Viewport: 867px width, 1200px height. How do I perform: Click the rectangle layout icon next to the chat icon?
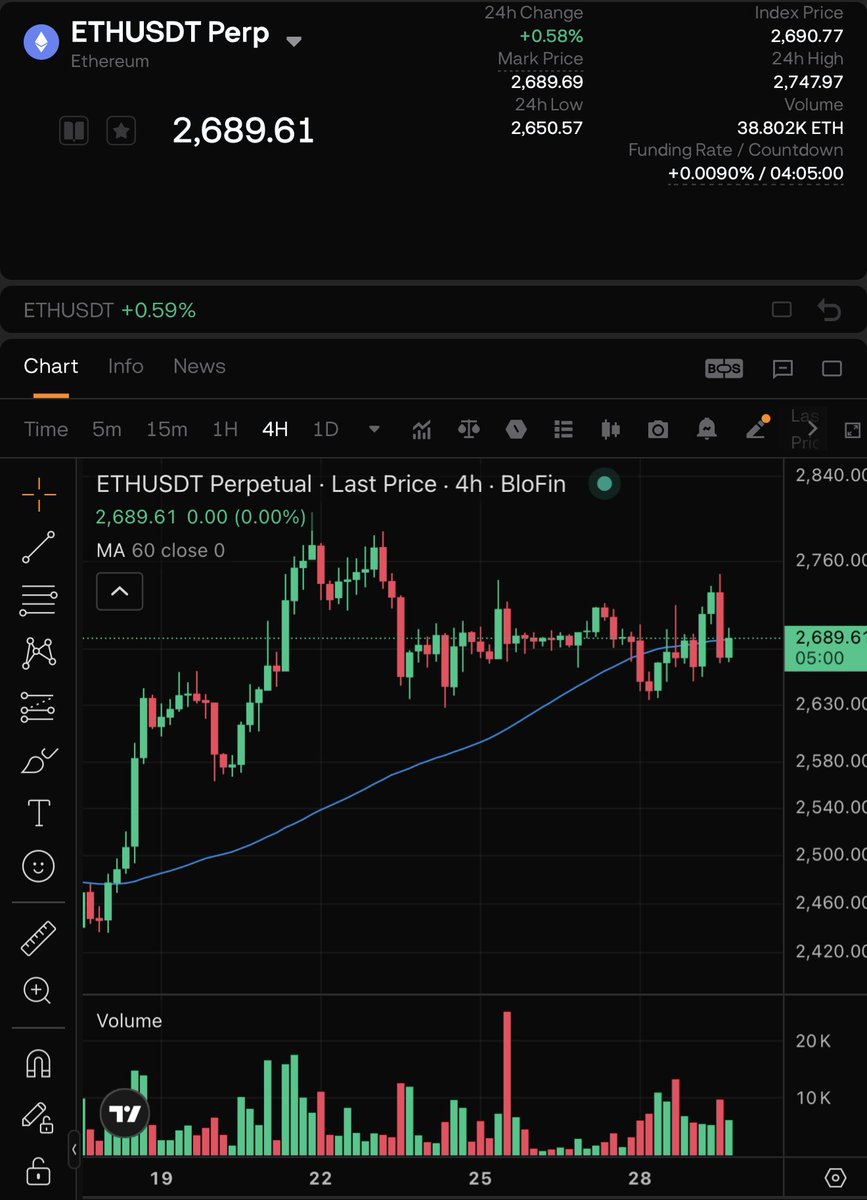coord(832,368)
